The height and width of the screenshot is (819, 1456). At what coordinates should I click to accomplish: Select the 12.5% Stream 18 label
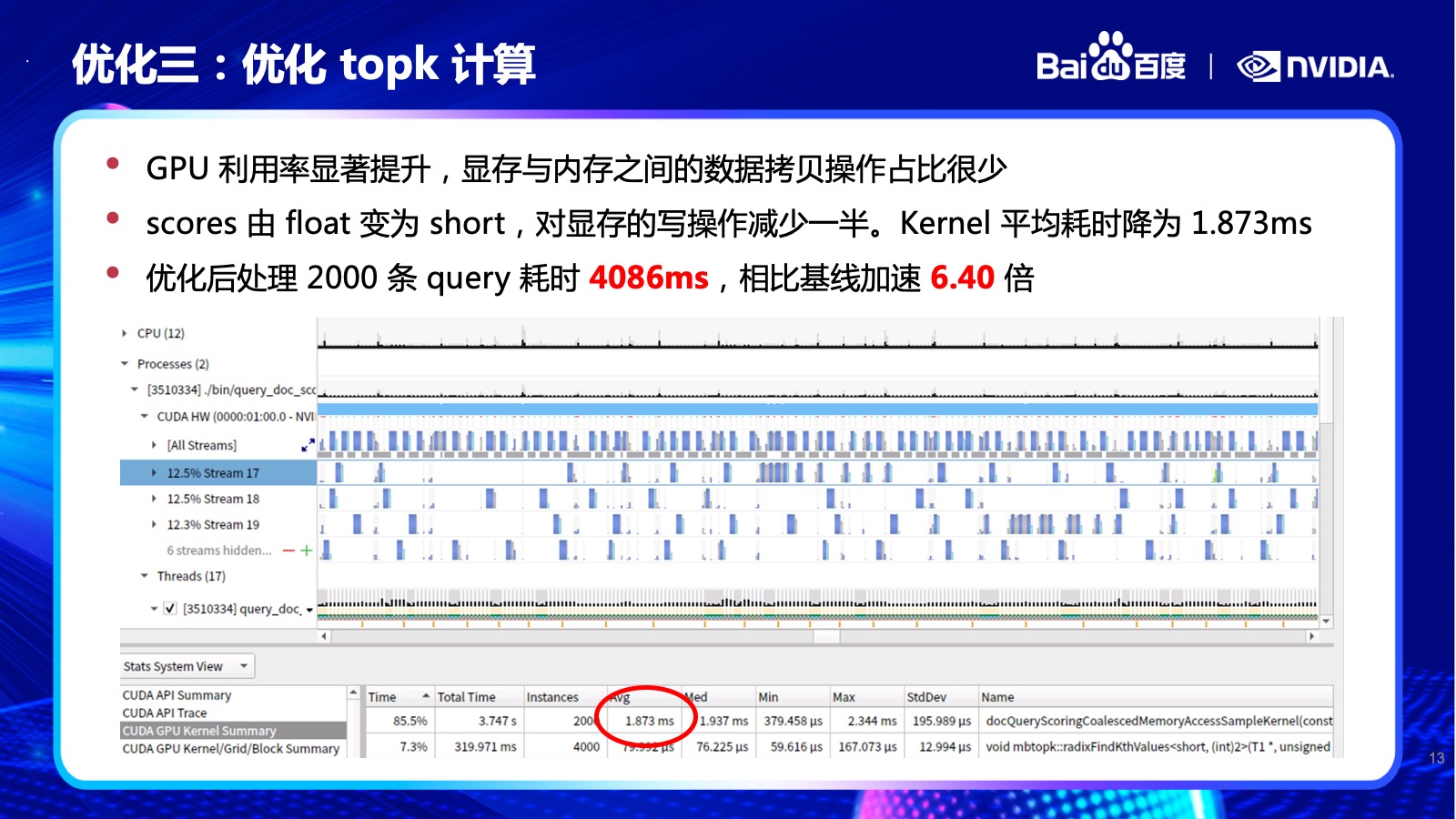[x=213, y=499]
